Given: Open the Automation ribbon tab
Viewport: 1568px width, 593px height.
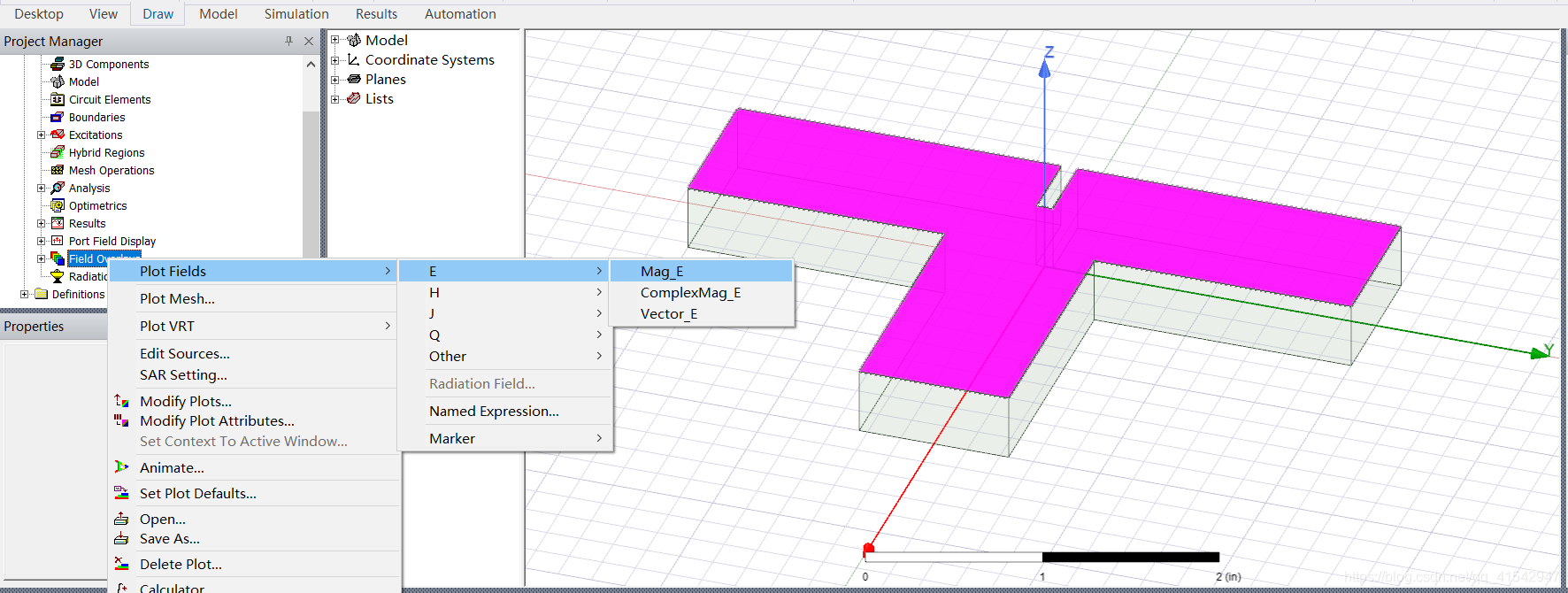Looking at the screenshot, I should tap(460, 14).
